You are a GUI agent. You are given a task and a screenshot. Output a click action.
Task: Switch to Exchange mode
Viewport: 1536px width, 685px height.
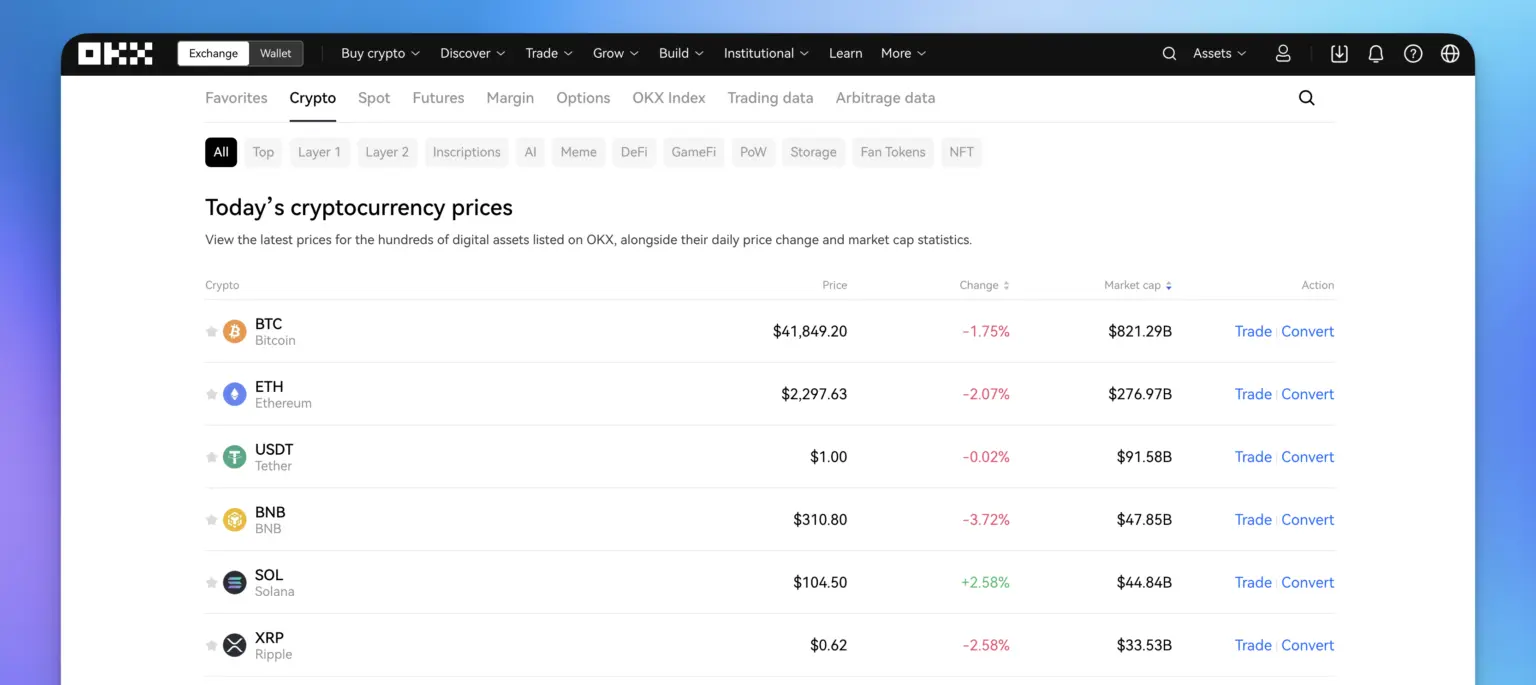click(x=214, y=53)
